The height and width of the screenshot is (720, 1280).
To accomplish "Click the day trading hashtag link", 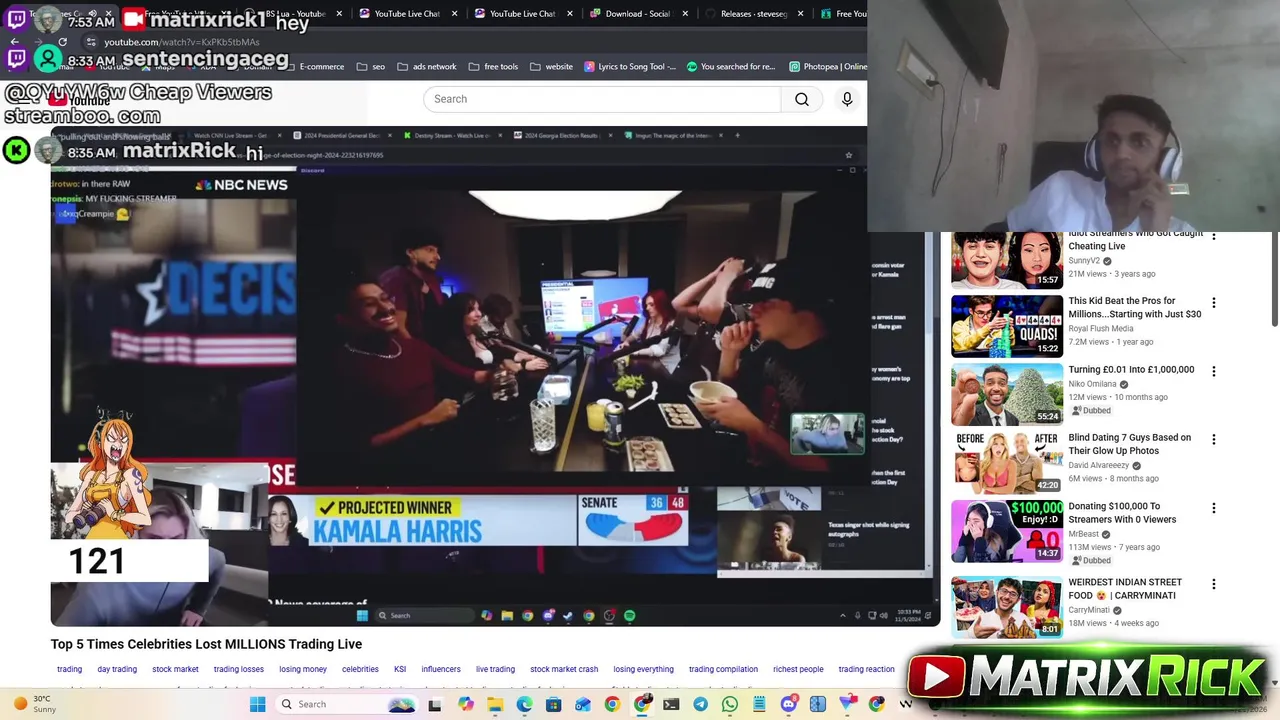I will point(117,669).
